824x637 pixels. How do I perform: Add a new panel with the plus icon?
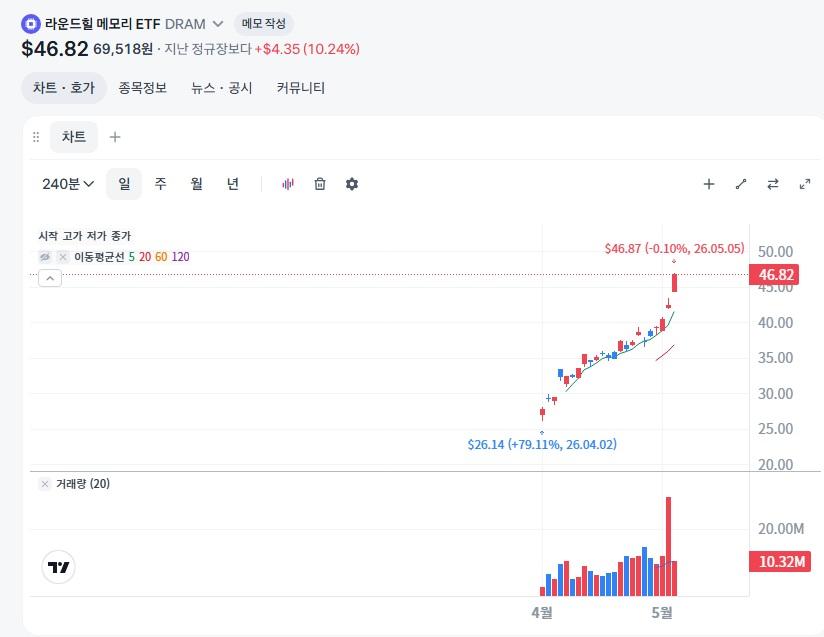(x=115, y=137)
